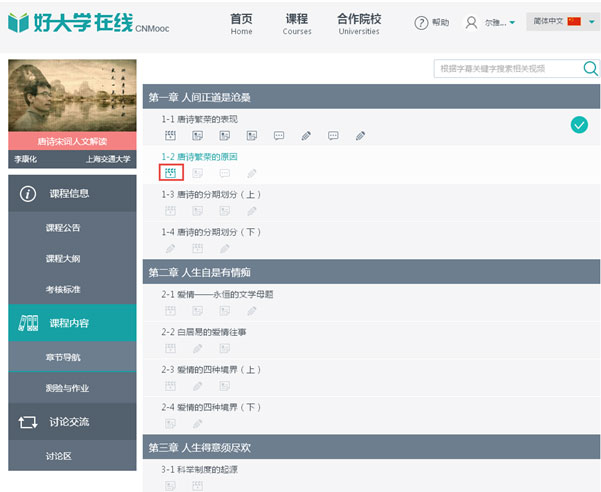Open the 合作院校 Universities tab
Image resolution: width=601 pixels, height=492 pixels.
(358, 24)
